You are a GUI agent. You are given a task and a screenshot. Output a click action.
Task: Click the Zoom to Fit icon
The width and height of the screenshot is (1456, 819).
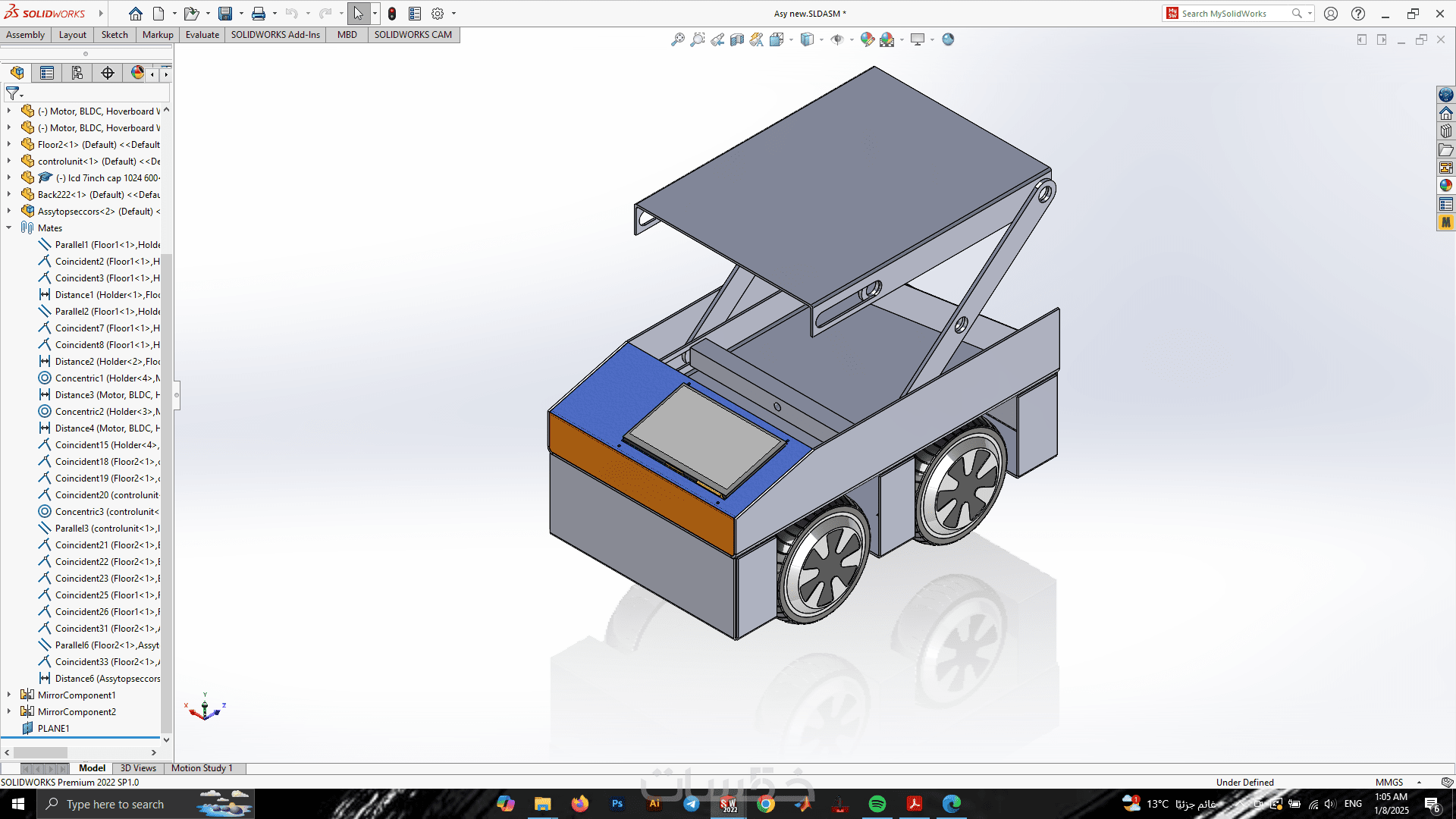tap(677, 39)
